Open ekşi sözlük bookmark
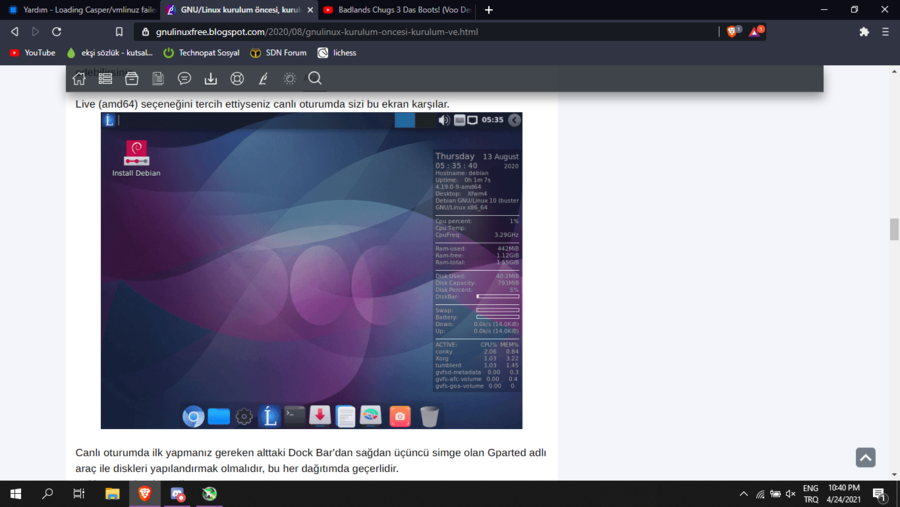Viewport: 900px width, 507px height. [110, 53]
